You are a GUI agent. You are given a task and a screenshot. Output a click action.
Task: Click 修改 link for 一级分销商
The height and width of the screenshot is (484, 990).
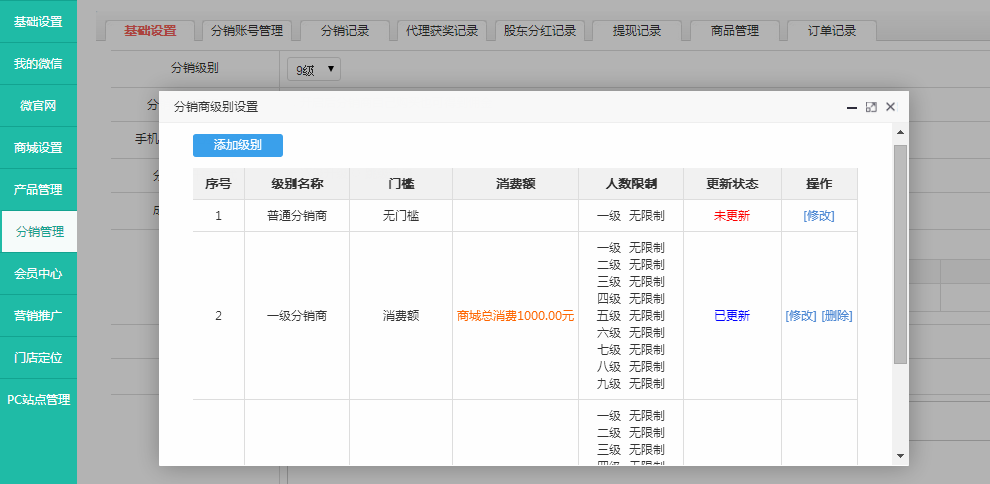(800, 316)
